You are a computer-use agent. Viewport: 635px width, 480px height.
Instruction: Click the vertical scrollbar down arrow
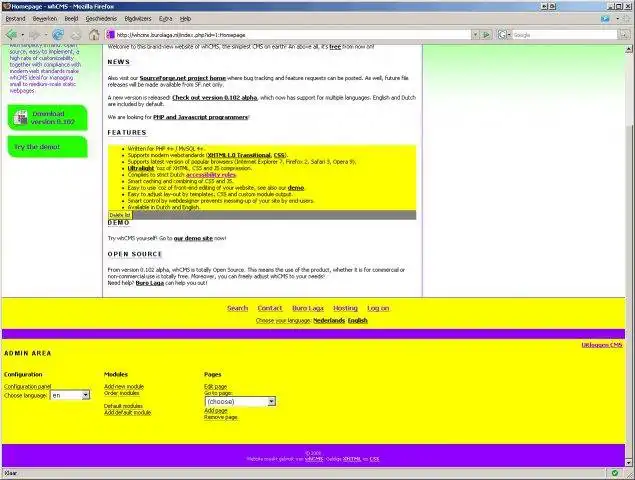click(629, 462)
